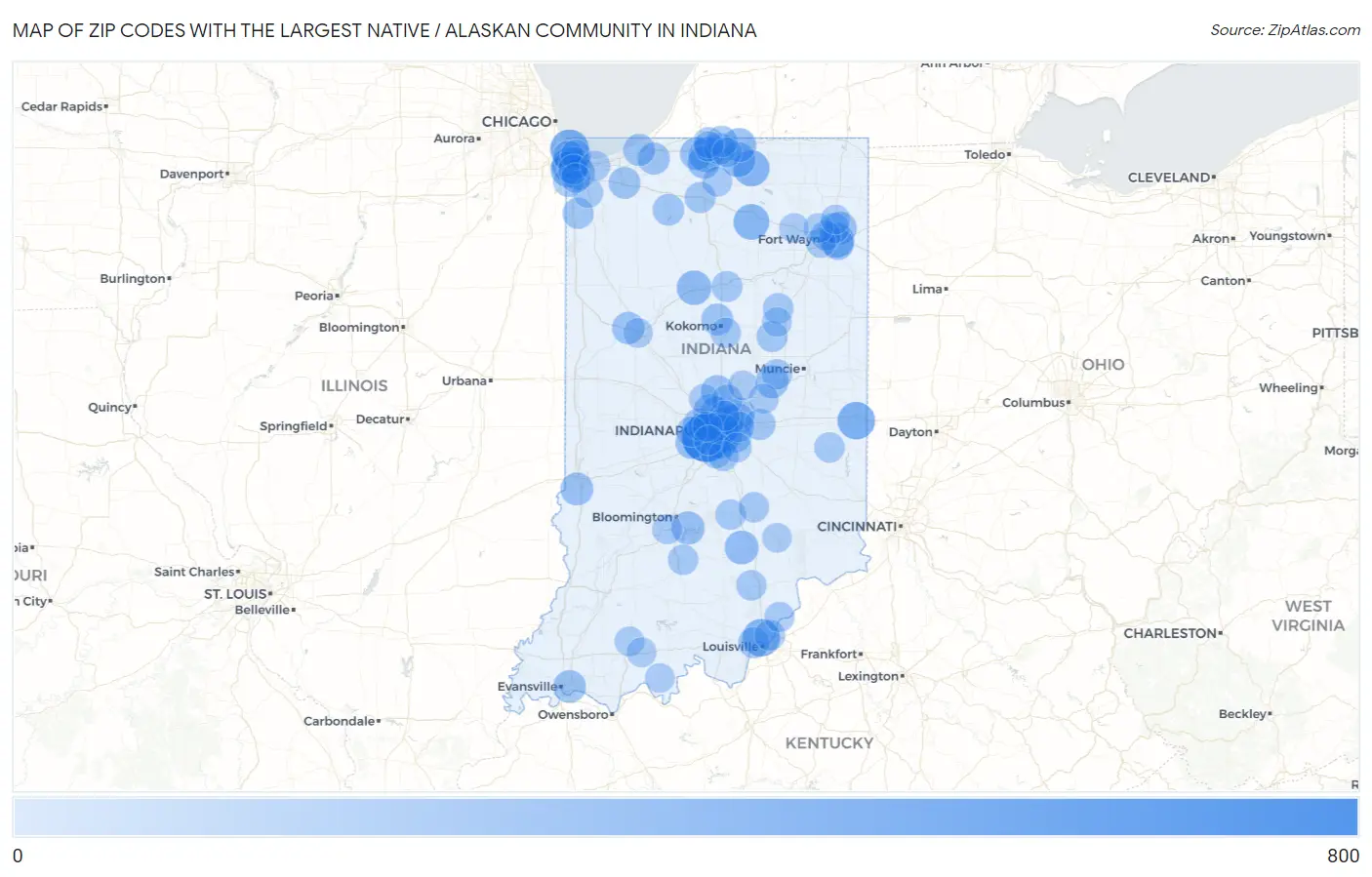Click the KENTUCKY state label
The width and height of the screenshot is (1372, 877).
pos(829,742)
